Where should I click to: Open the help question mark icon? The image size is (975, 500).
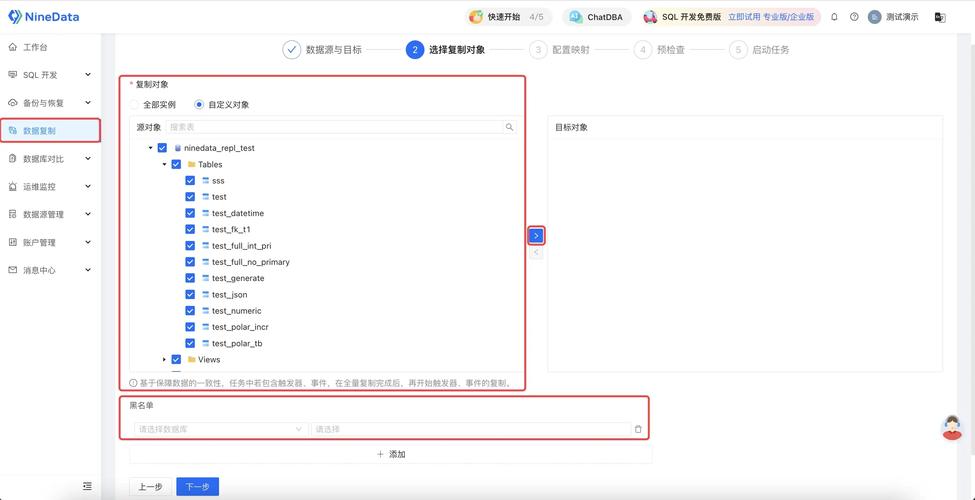click(854, 17)
